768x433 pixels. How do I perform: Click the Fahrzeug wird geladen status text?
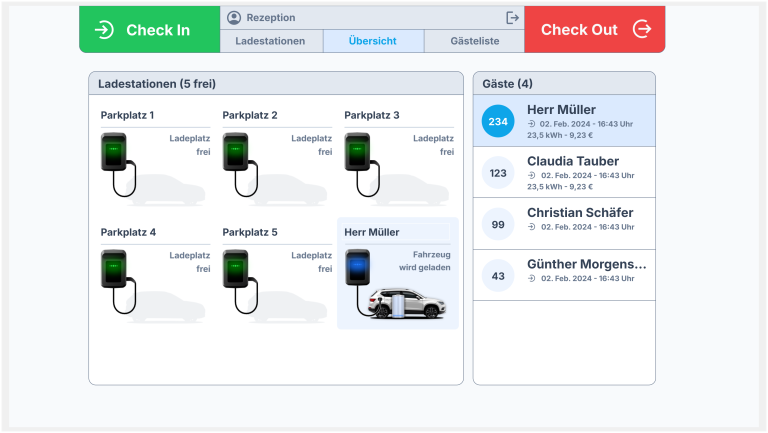425,261
